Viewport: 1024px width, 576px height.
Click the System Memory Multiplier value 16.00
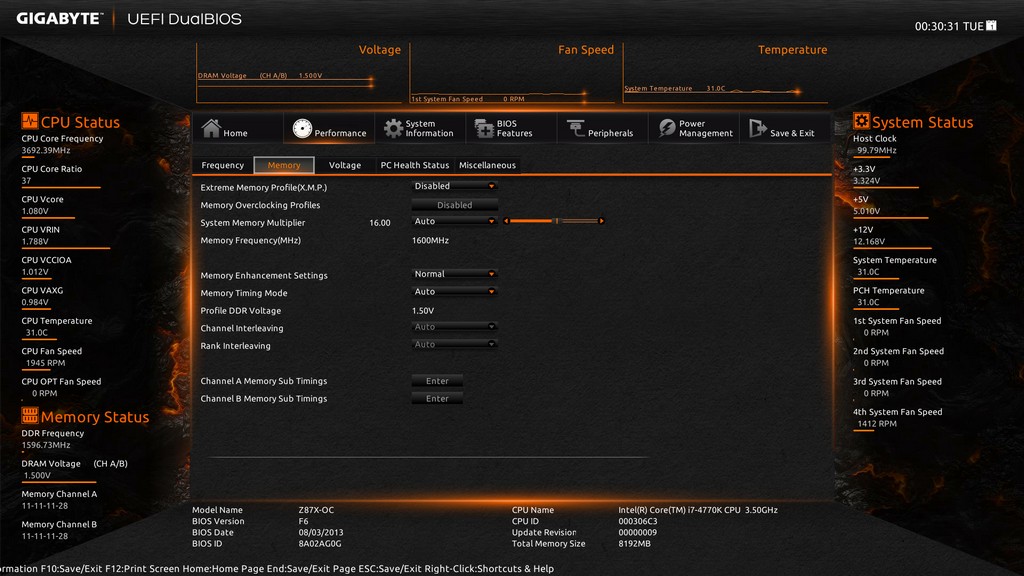(379, 223)
